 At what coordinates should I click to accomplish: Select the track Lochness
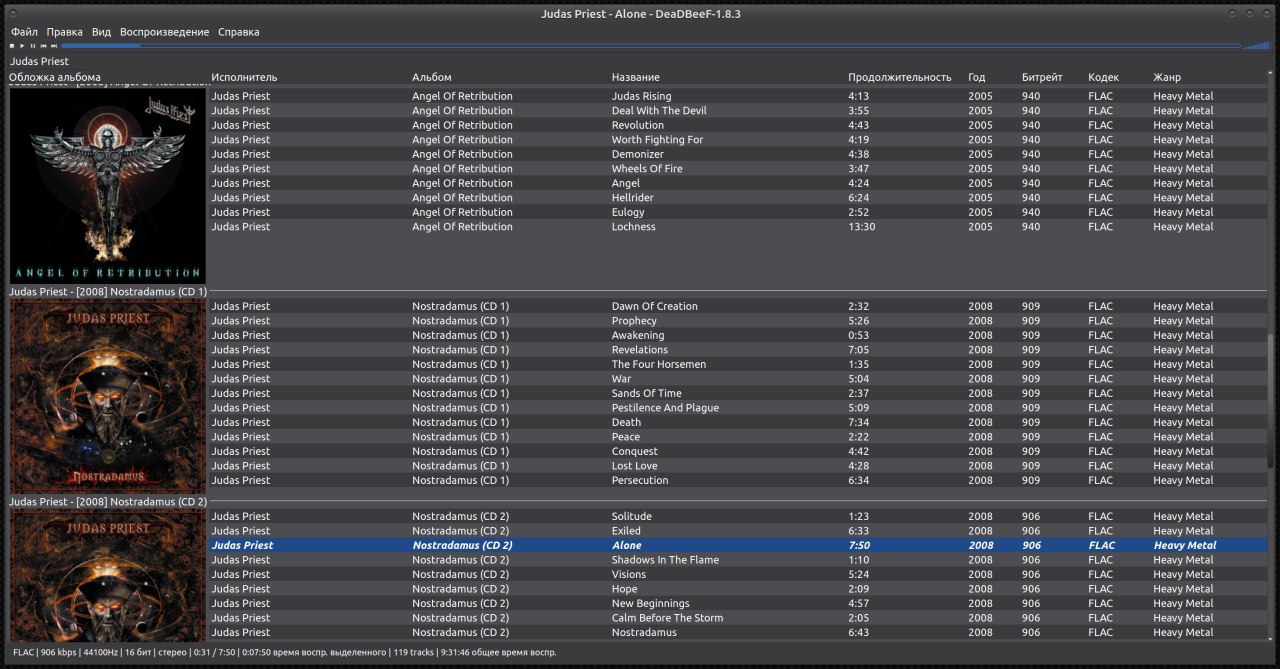coord(738,227)
